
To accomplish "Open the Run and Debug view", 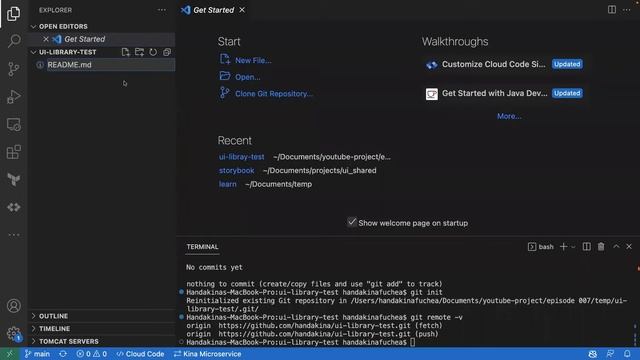I will point(13,97).
